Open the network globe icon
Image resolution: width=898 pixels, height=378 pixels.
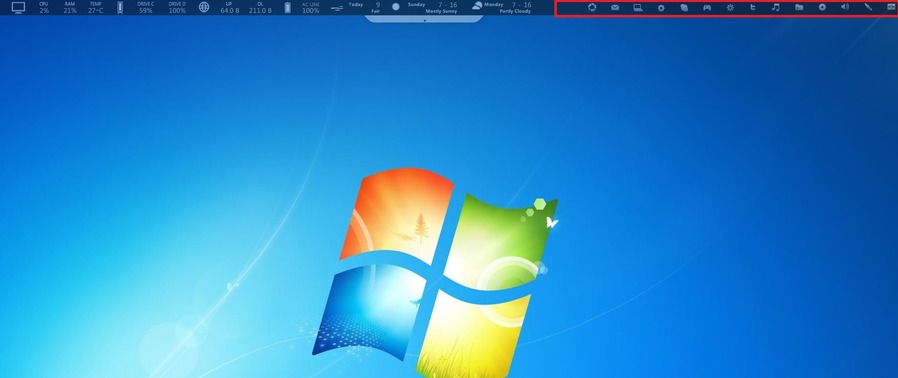click(x=204, y=7)
